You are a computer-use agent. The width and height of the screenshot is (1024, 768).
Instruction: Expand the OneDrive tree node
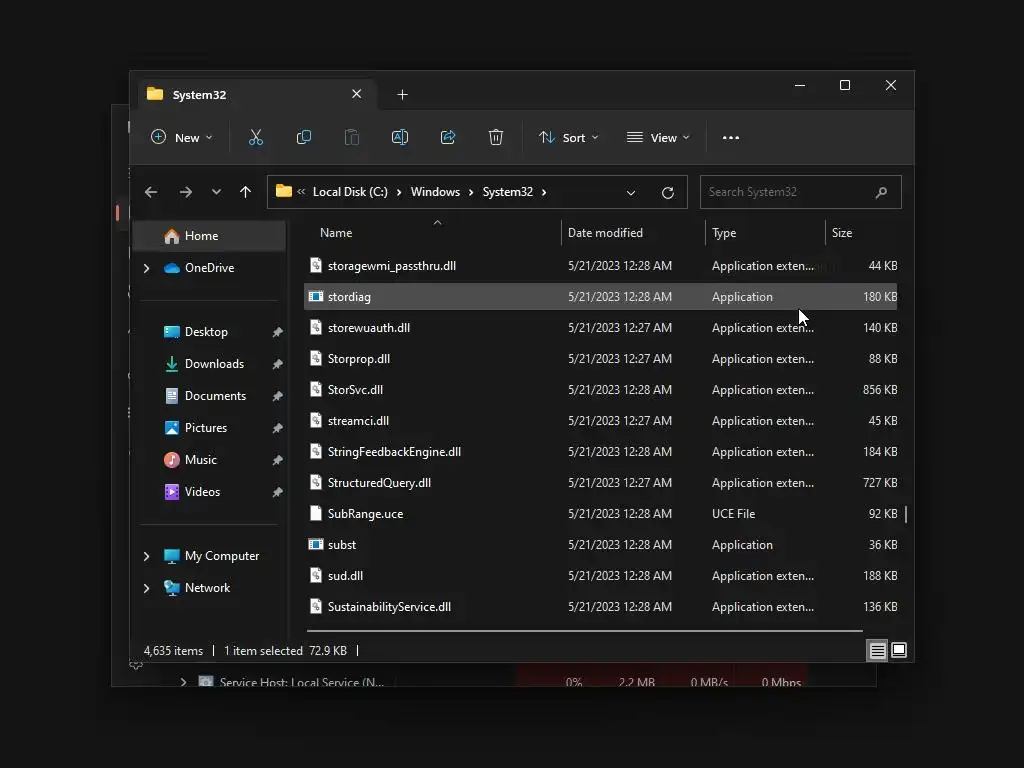[146, 268]
